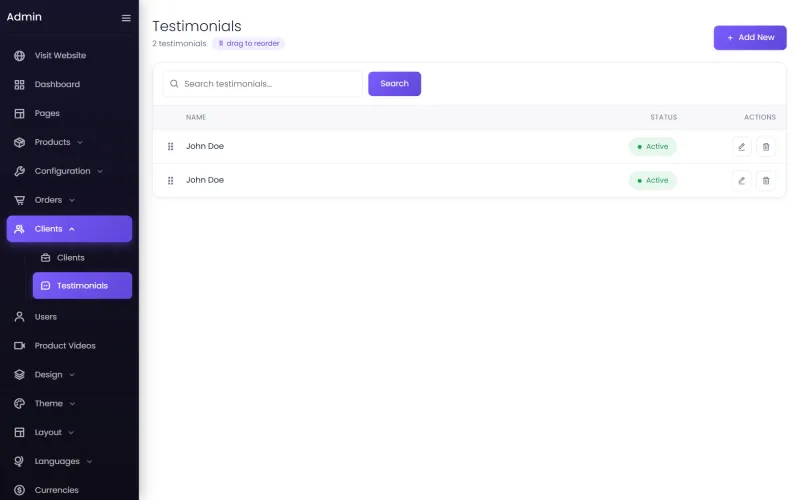This screenshot has width=800, height=500.
Task: Edit the first John Doe testimonial
Action: click(x=741, y=147)
